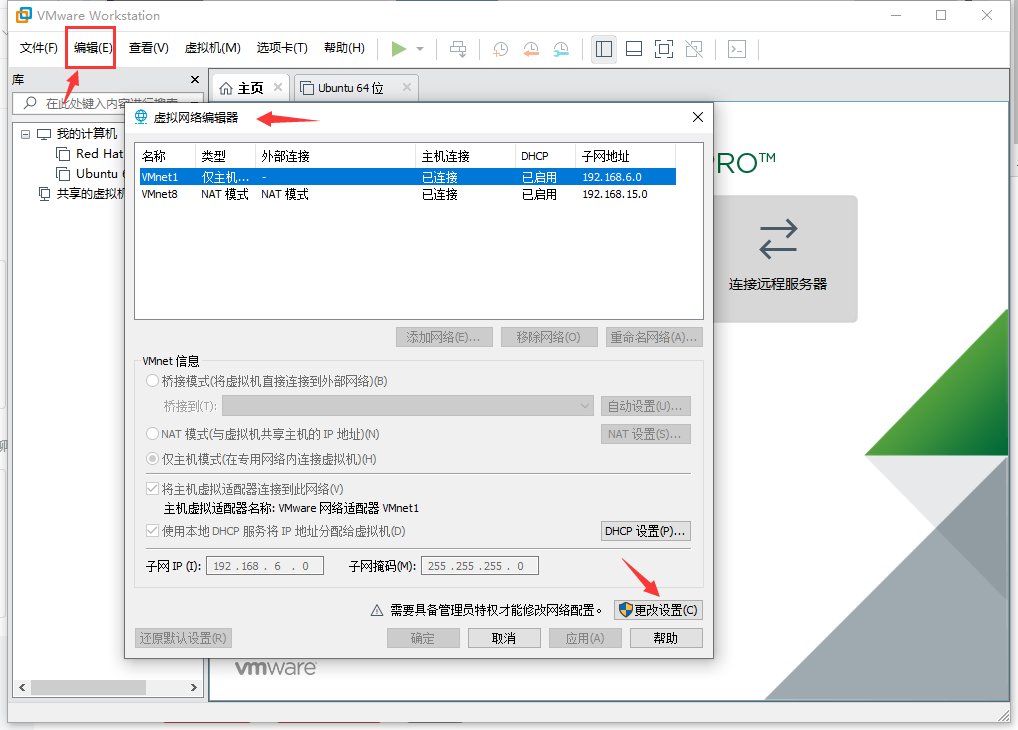
Task: Click the VMware Workstation logo icon in title bar
Action: (23, 15)
